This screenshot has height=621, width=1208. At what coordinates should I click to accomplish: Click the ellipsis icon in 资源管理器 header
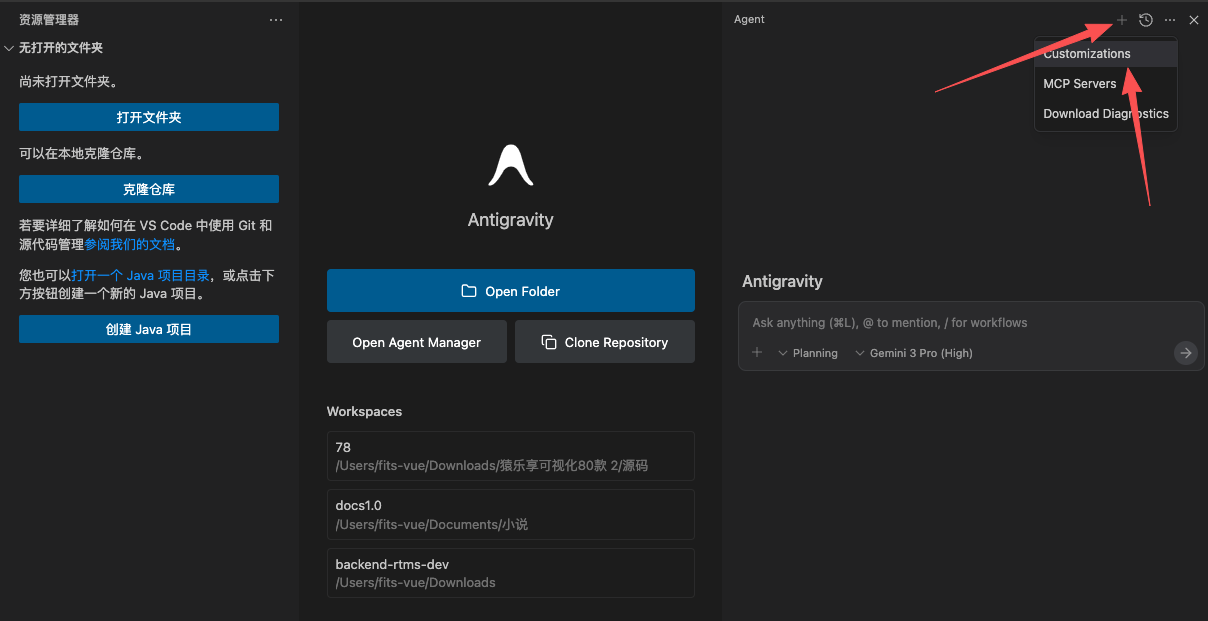click(x=276, y=19)
